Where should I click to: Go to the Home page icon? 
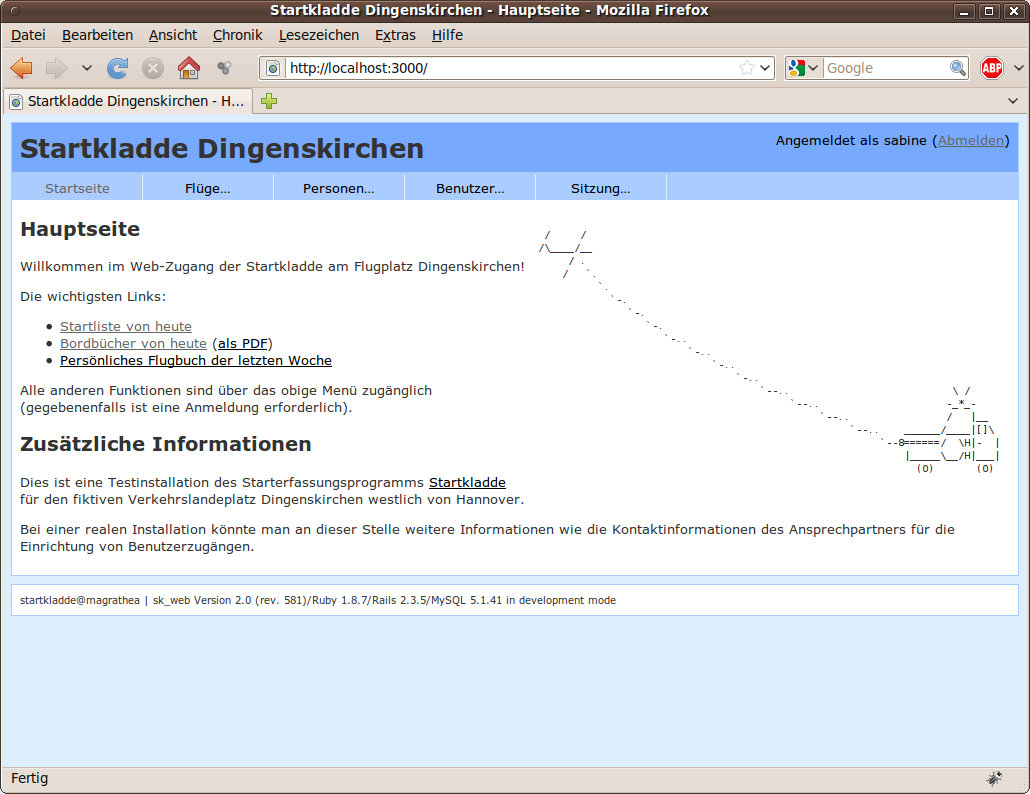[189, 68]
